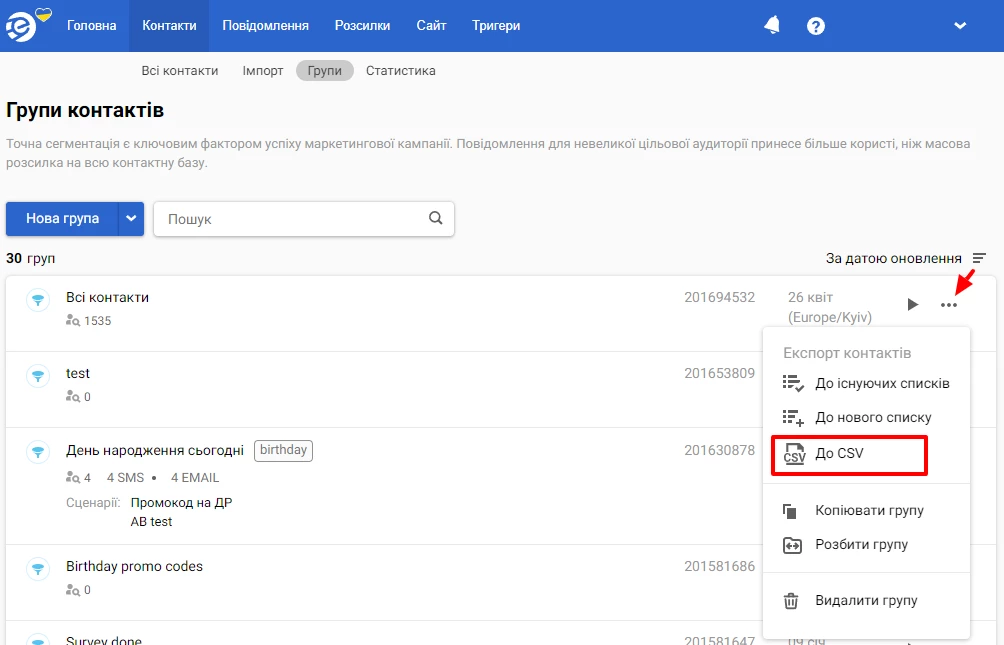Open Birthday promo codes group
The height and width of the screenshot is (645, 1004).
[134, 566]
